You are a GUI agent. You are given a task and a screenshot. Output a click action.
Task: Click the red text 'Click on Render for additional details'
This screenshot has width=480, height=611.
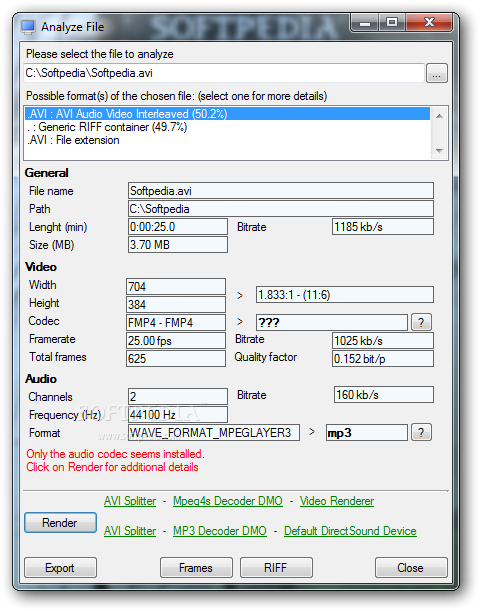click(x=112, y=467)
